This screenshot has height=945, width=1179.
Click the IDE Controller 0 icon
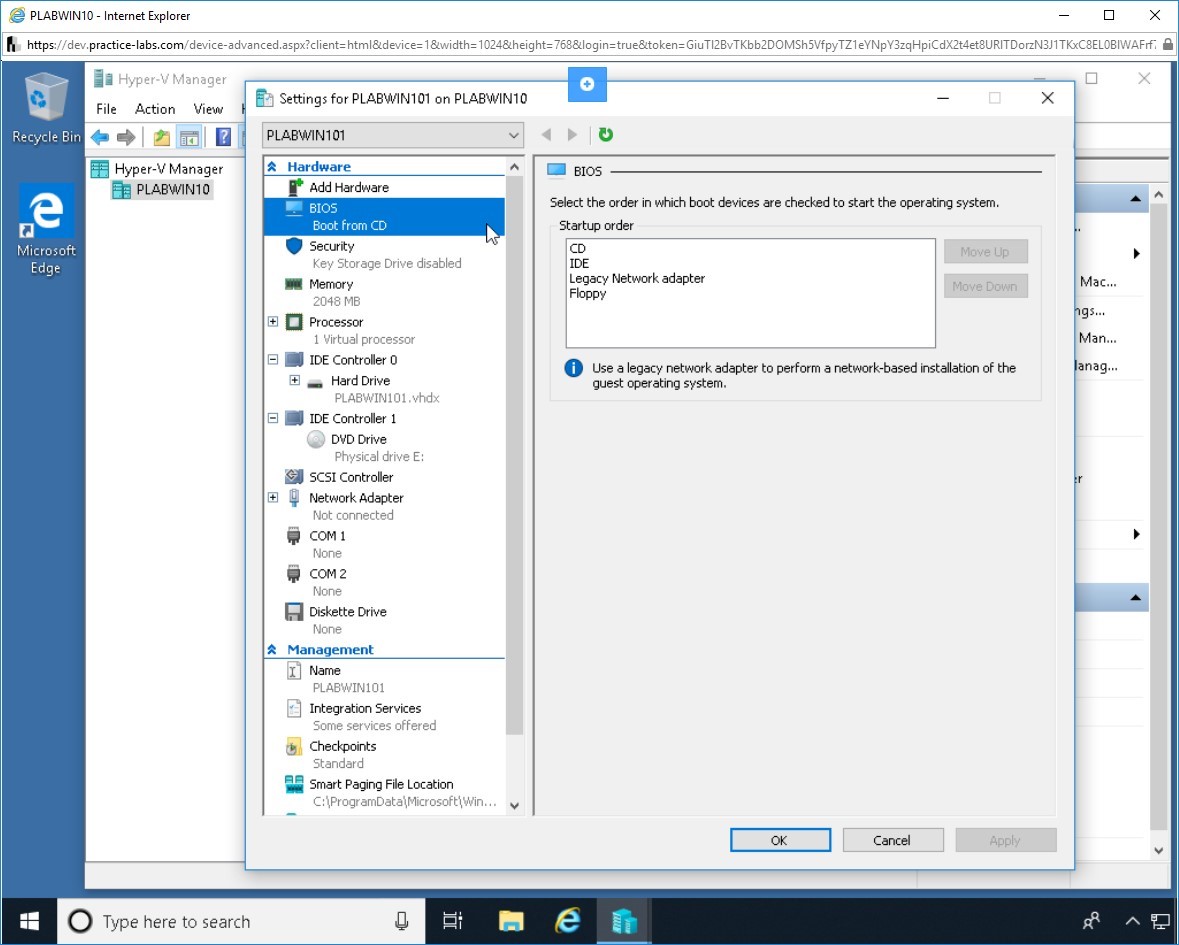tap(294, 359)
